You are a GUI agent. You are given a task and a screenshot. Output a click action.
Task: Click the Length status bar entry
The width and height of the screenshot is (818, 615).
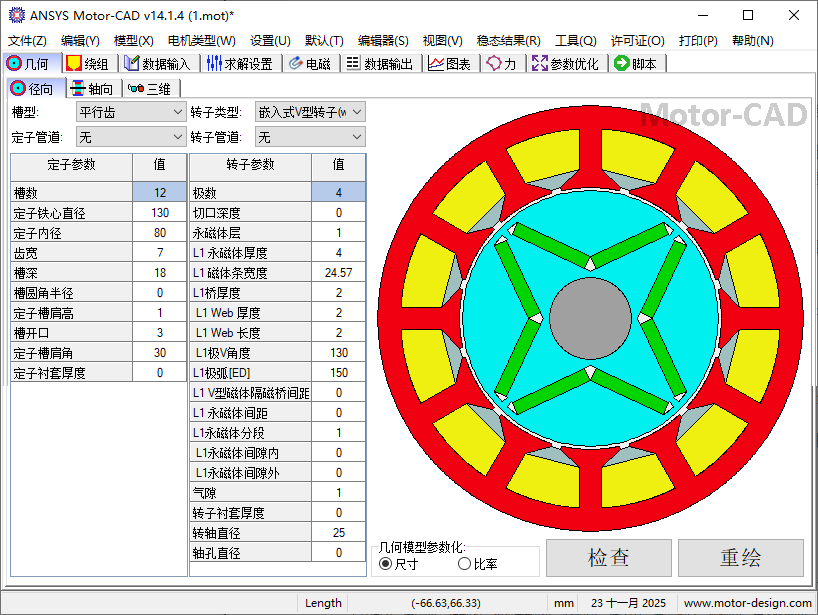pyautogui.click(x=323, y=603)
